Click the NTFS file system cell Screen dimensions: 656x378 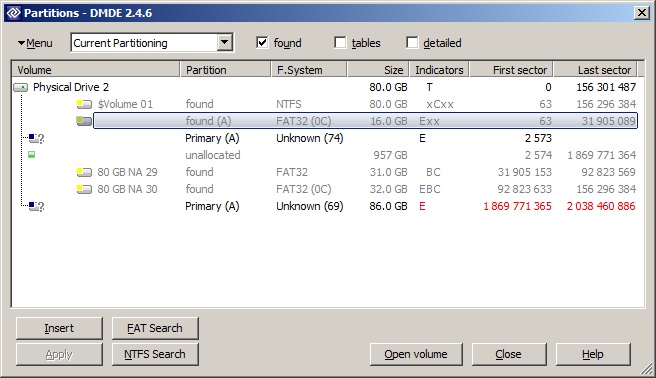click(289, 104)
